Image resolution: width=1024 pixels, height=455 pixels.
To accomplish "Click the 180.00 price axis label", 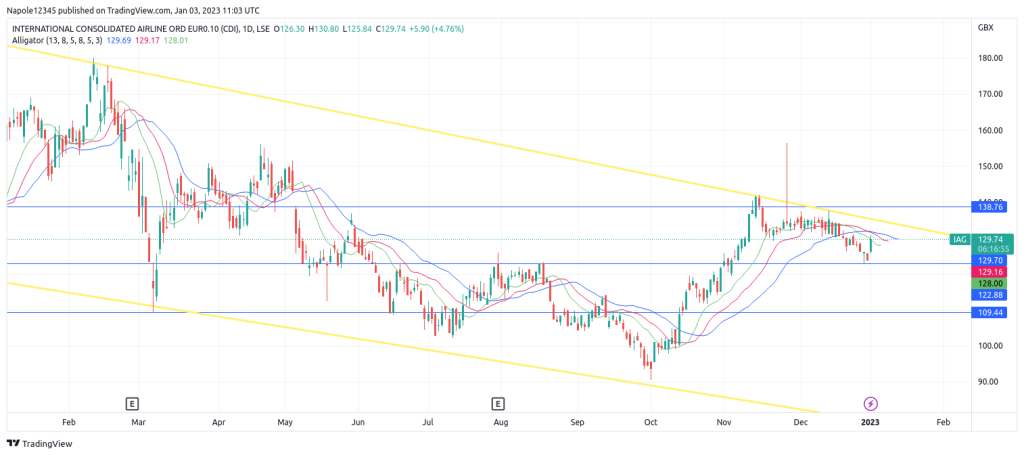I will click(x=991, y=58).
